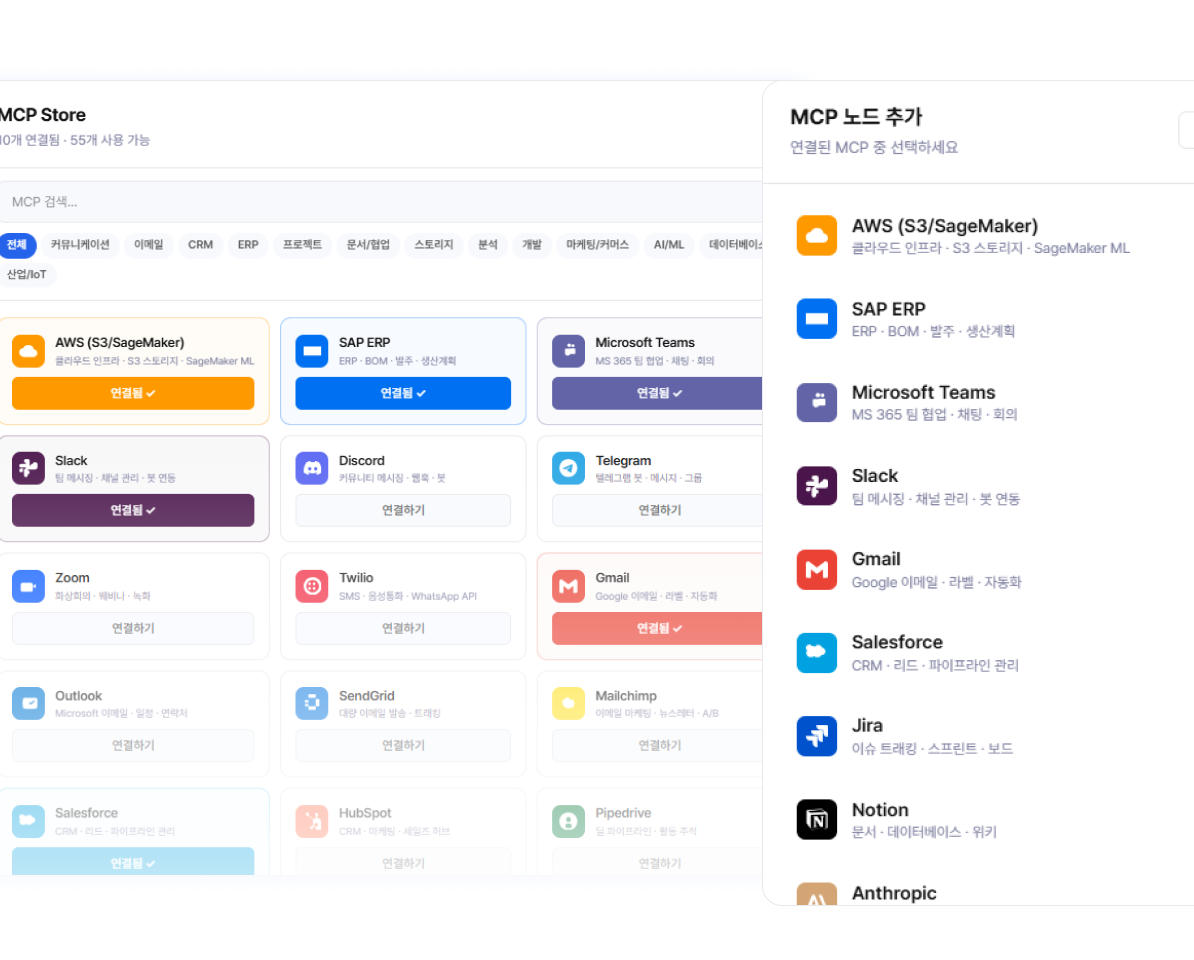Click the Telegram paper-plane icon
This screenshot has height=960, width=1194.
(568, 468)
